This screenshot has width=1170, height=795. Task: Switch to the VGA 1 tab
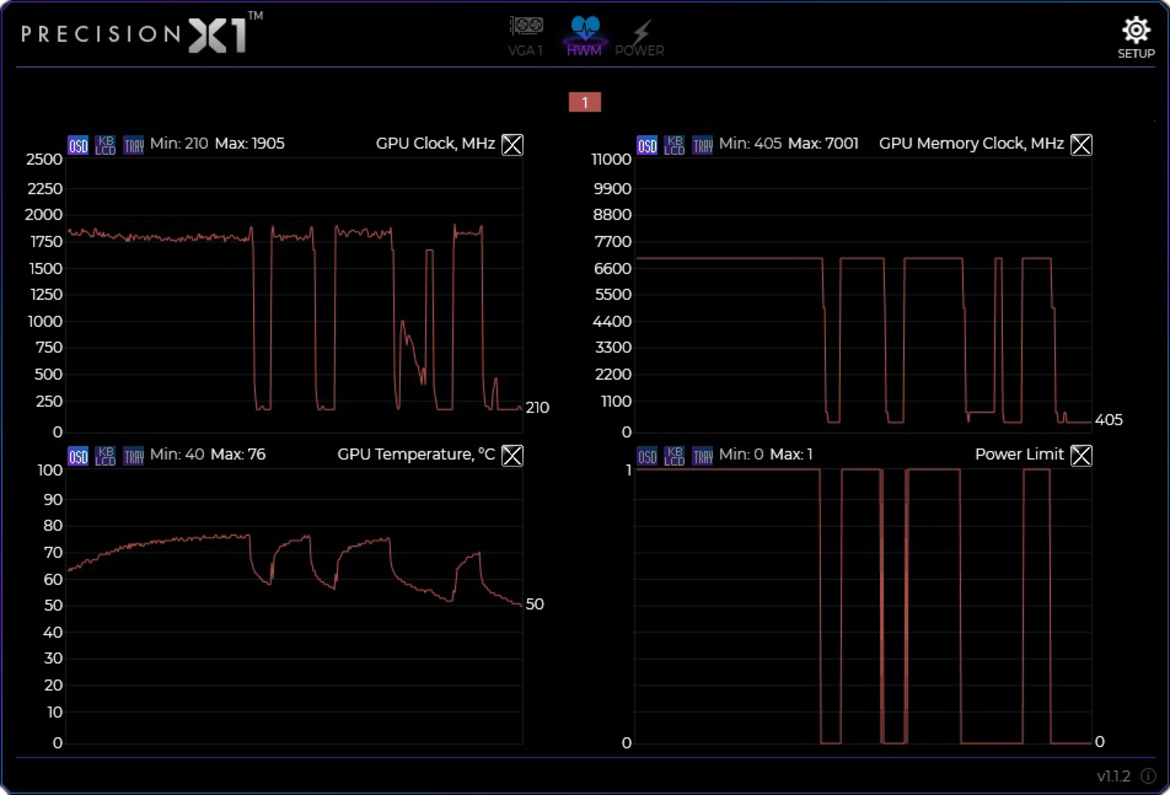pyautogui.click(x=526, y=35)
